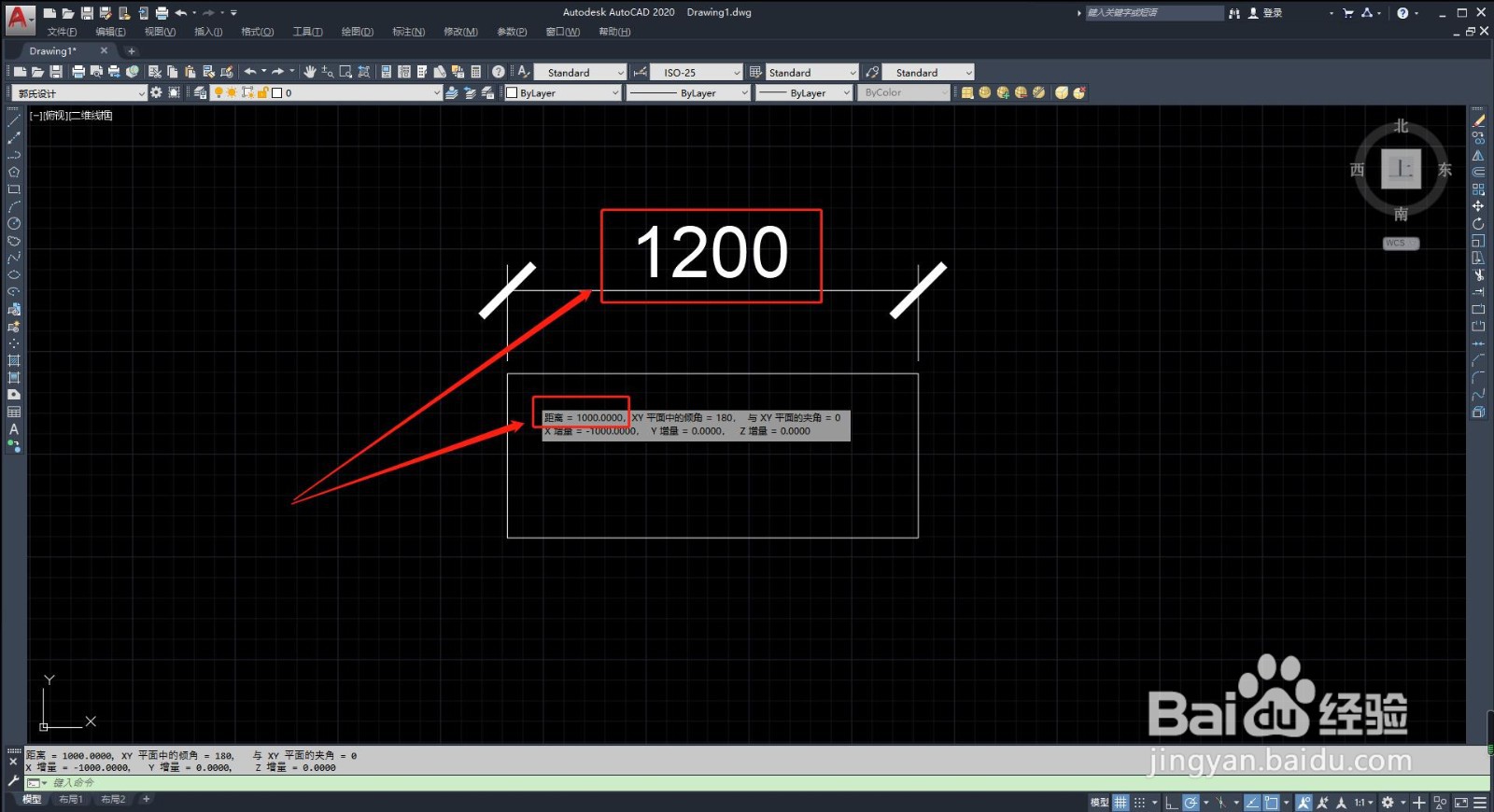Image resolution: width=1494 pixels, height=812 pixels.
Task: Open Layer Properties Manager icon
Action: [200, 92]
